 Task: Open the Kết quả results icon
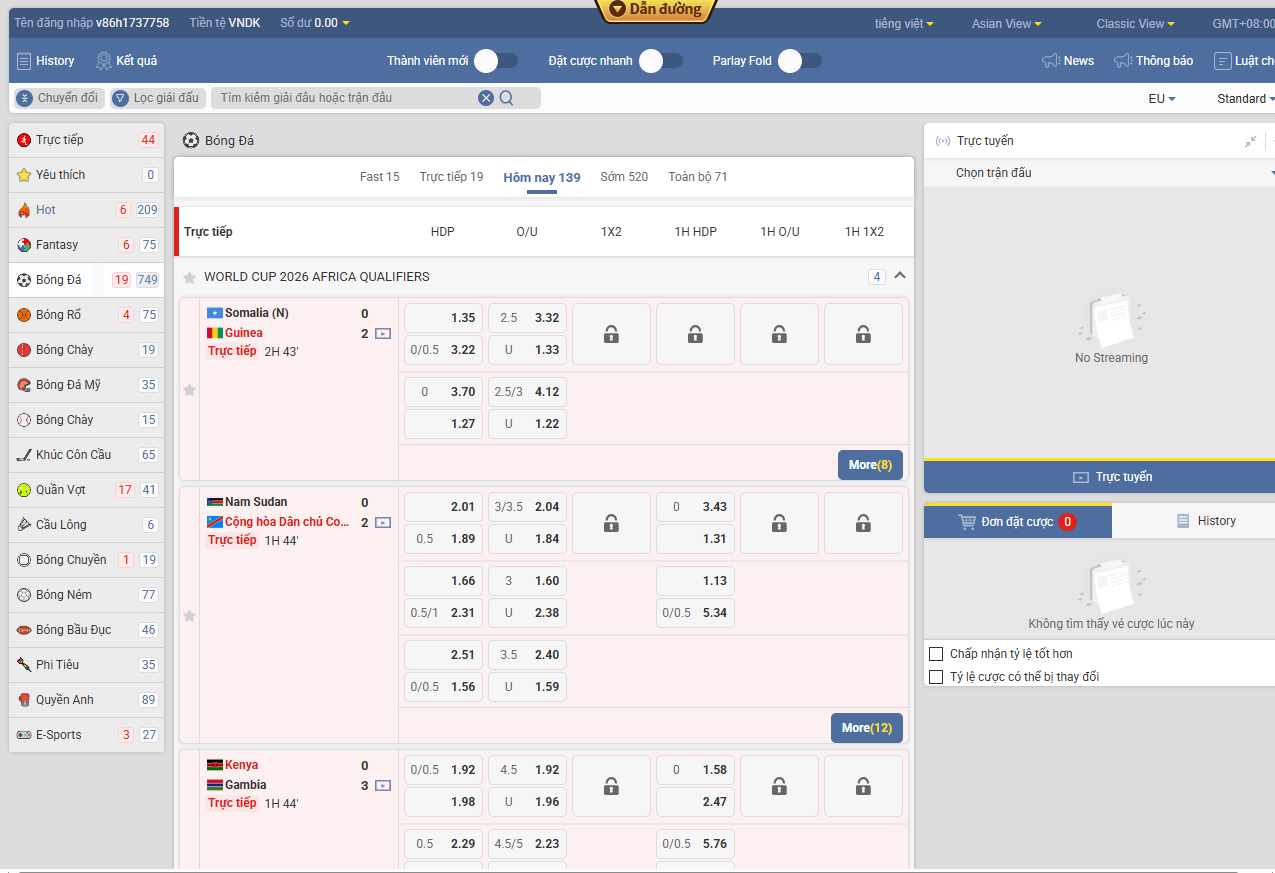tap(104, 61)
